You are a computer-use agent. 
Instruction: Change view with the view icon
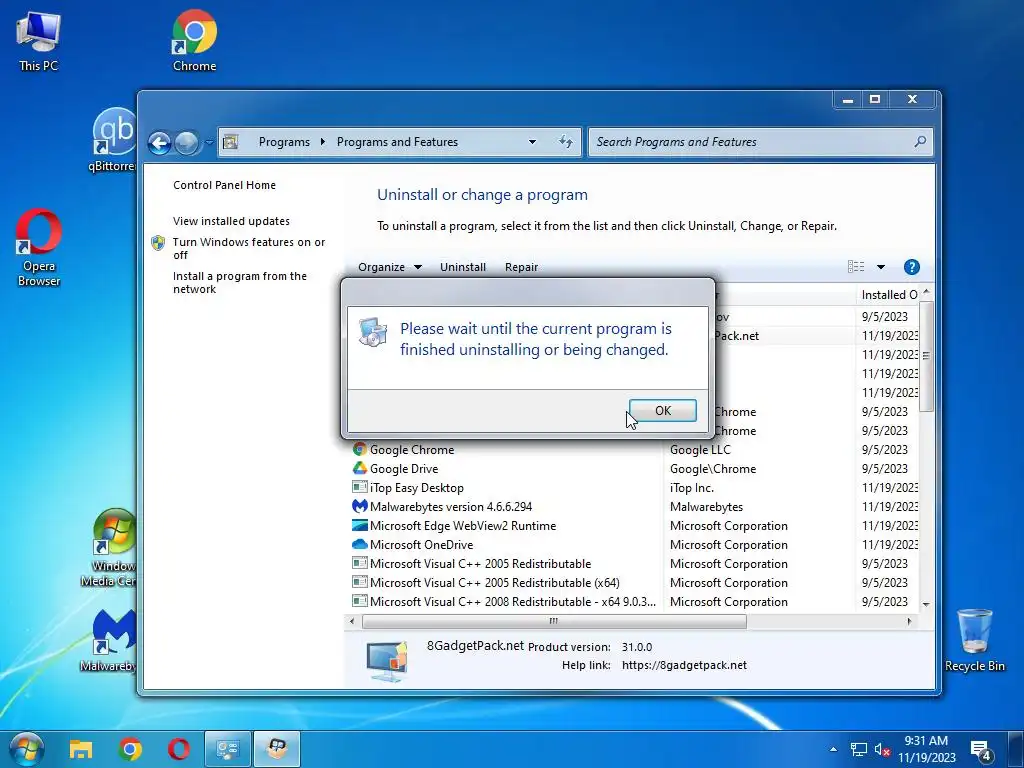[x=856, y=266]
